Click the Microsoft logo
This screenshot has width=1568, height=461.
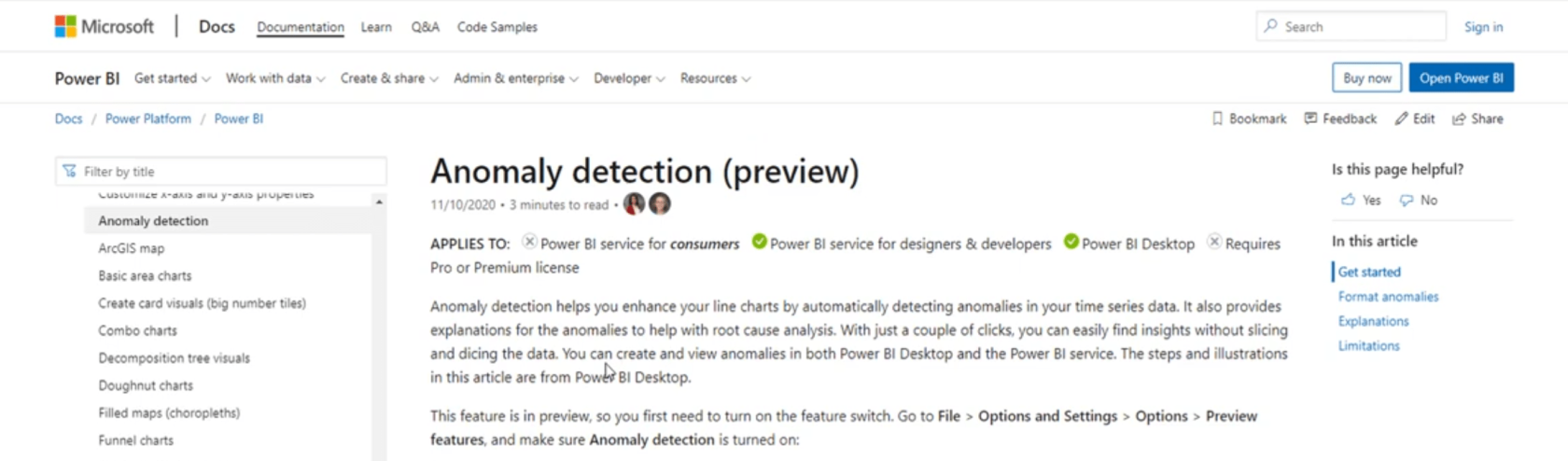(x=104, y=27)
